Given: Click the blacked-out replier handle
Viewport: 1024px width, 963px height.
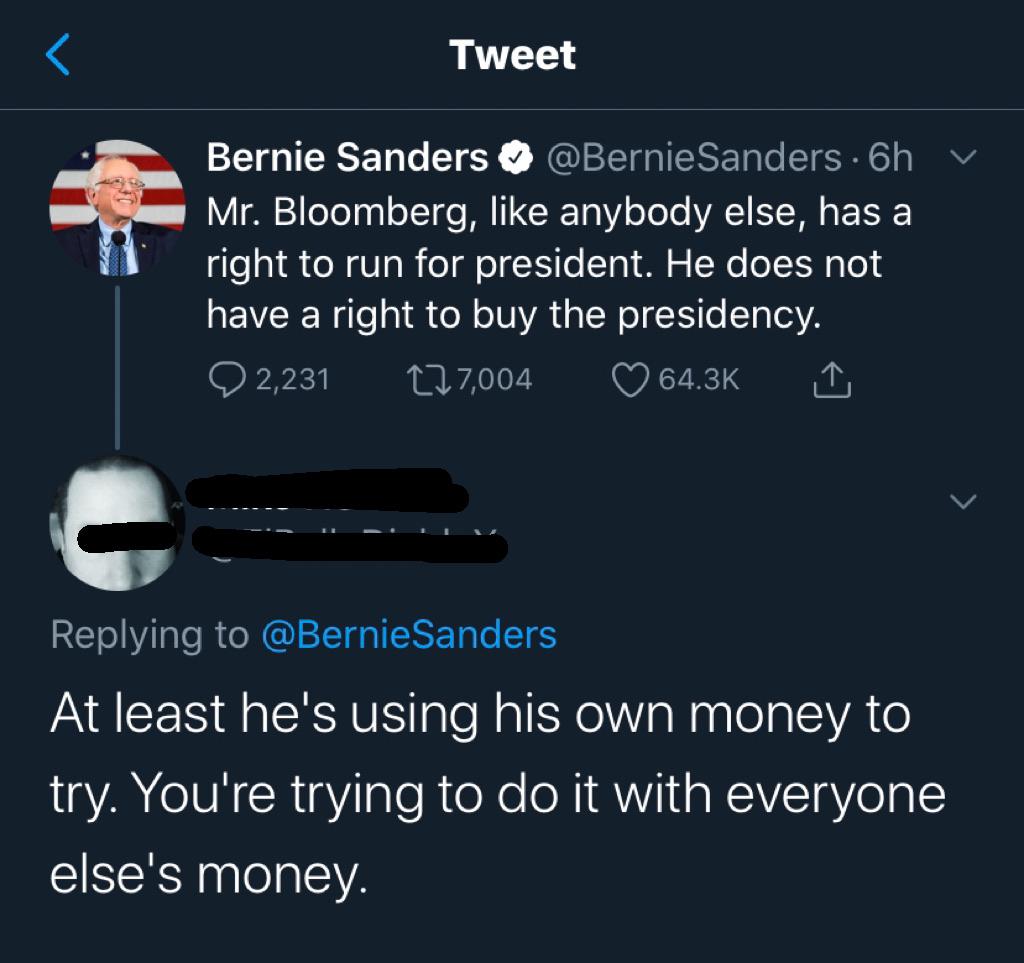Looking at the screenshot, I should click(350, 545).
